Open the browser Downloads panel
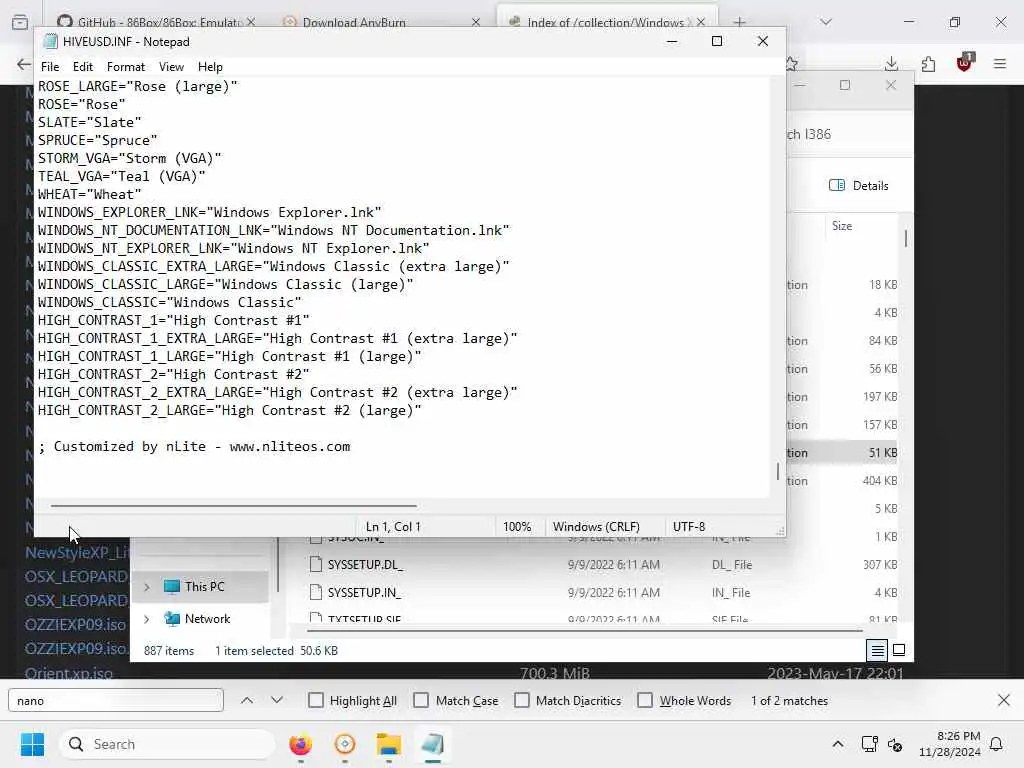Screen dimensions: 1024x768 point(891,64)
